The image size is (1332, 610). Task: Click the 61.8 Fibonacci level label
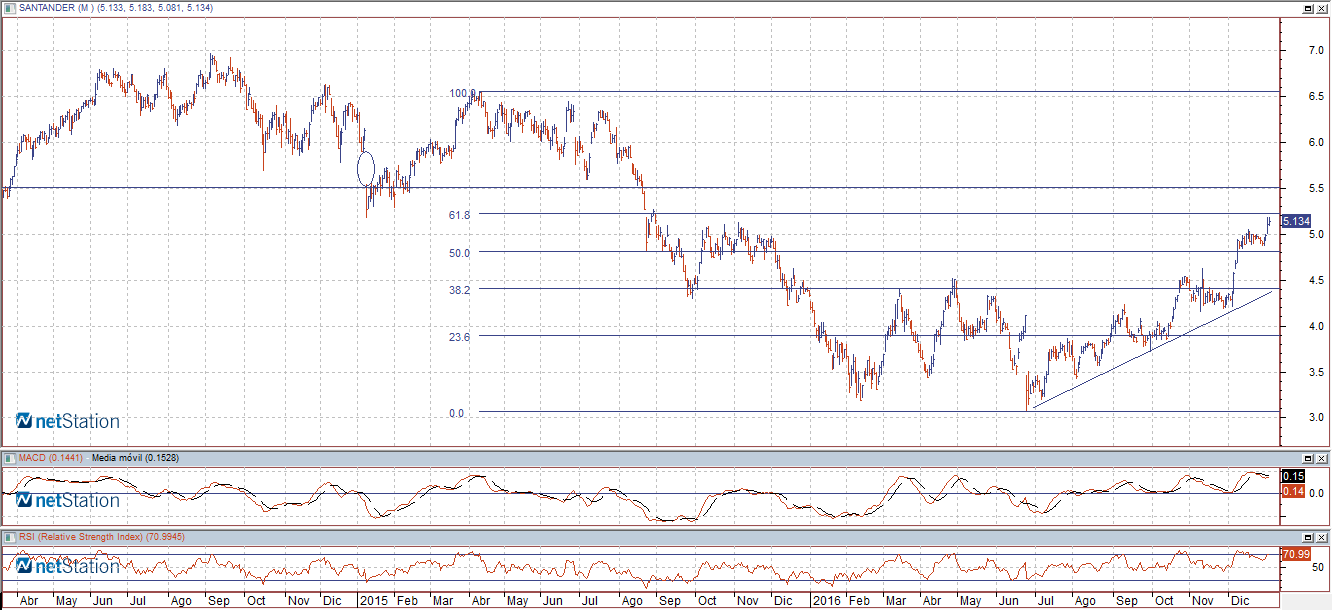click(459, 214)
